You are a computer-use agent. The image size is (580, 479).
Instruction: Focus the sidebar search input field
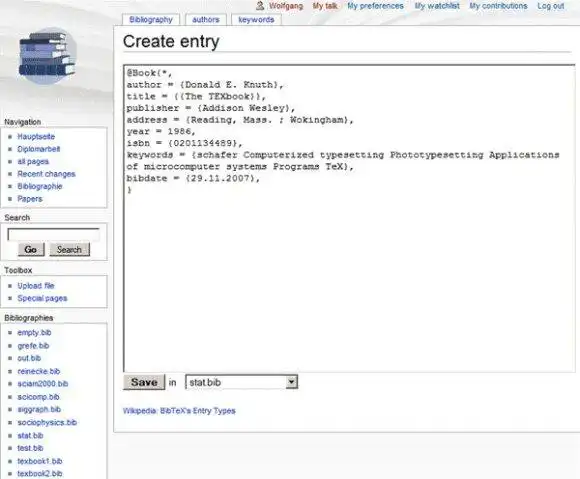point(54,235)
